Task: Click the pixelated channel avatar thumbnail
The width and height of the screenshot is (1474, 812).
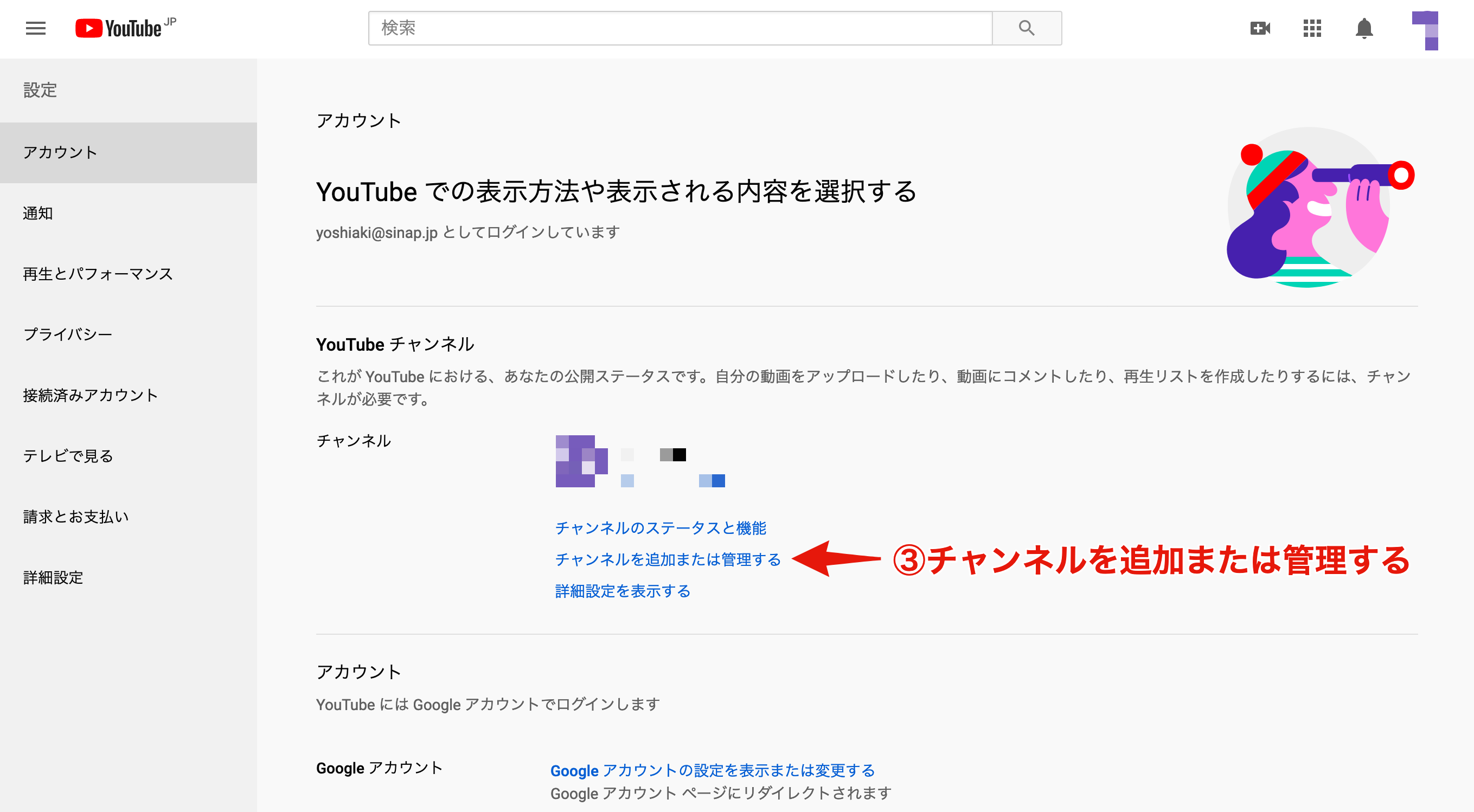Action: tap(581, 461)
